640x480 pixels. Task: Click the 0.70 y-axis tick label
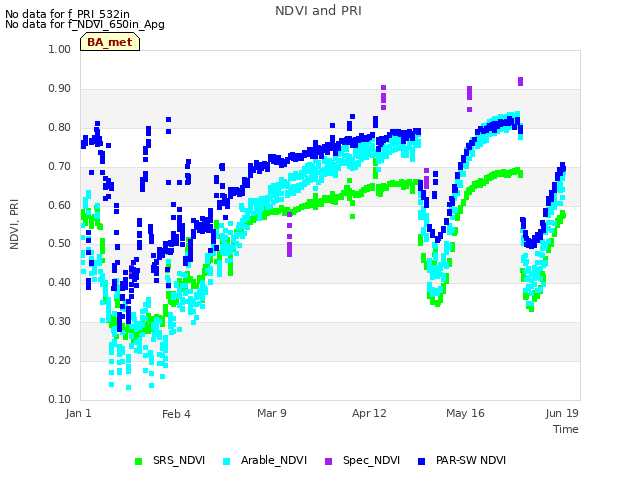click(x=60, y=167)
